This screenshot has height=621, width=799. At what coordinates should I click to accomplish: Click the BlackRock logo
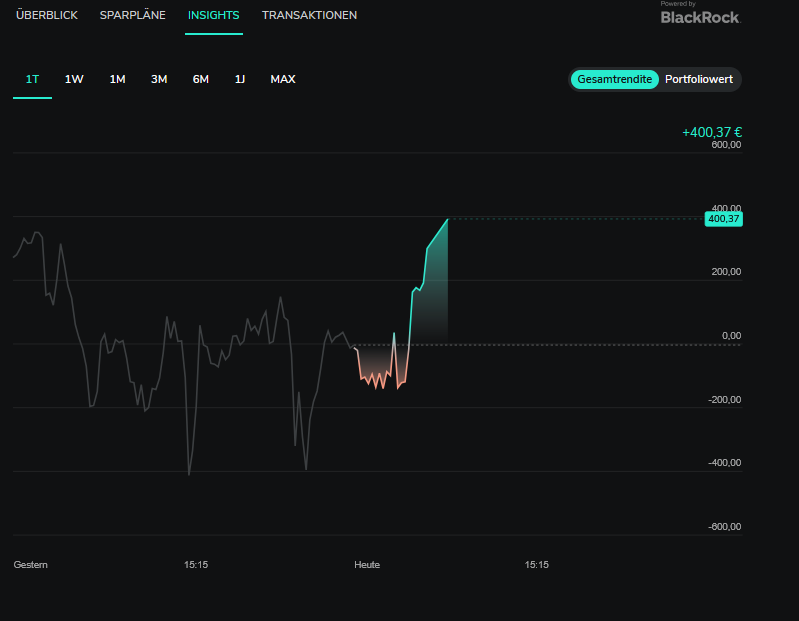point(699,14)
